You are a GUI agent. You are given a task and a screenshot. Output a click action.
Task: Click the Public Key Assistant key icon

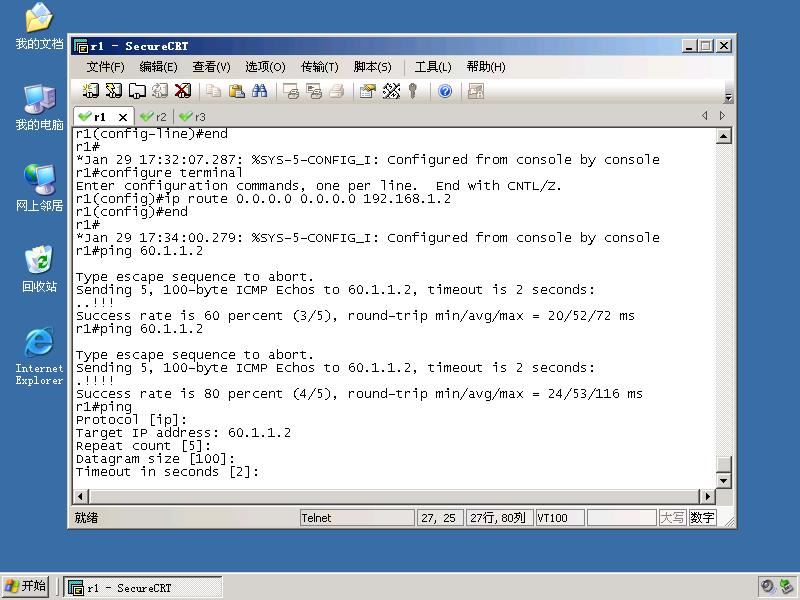pyautogui.click(x=413, y=91)
